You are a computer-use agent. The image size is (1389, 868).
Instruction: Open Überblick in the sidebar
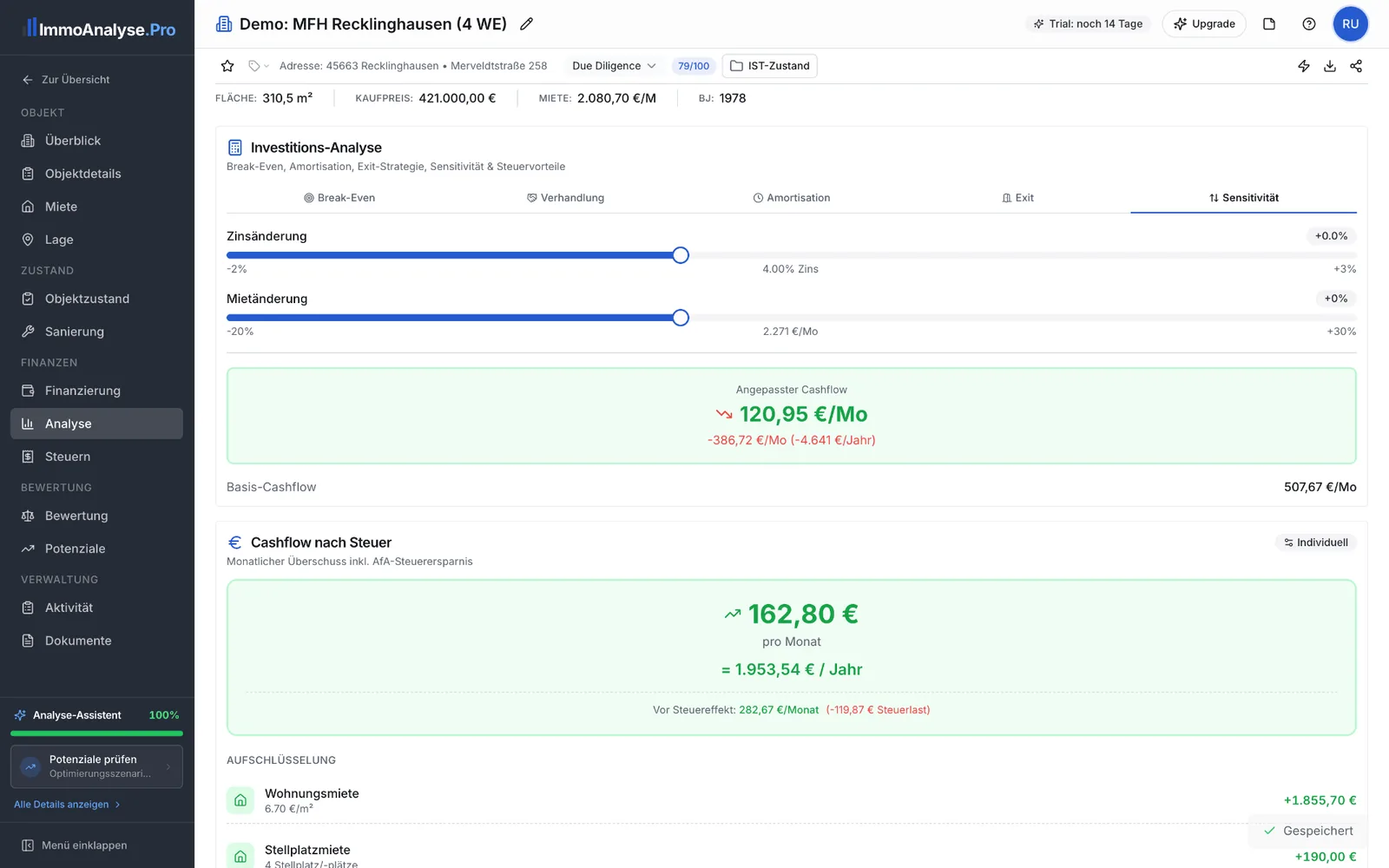(x=96, y=141)
